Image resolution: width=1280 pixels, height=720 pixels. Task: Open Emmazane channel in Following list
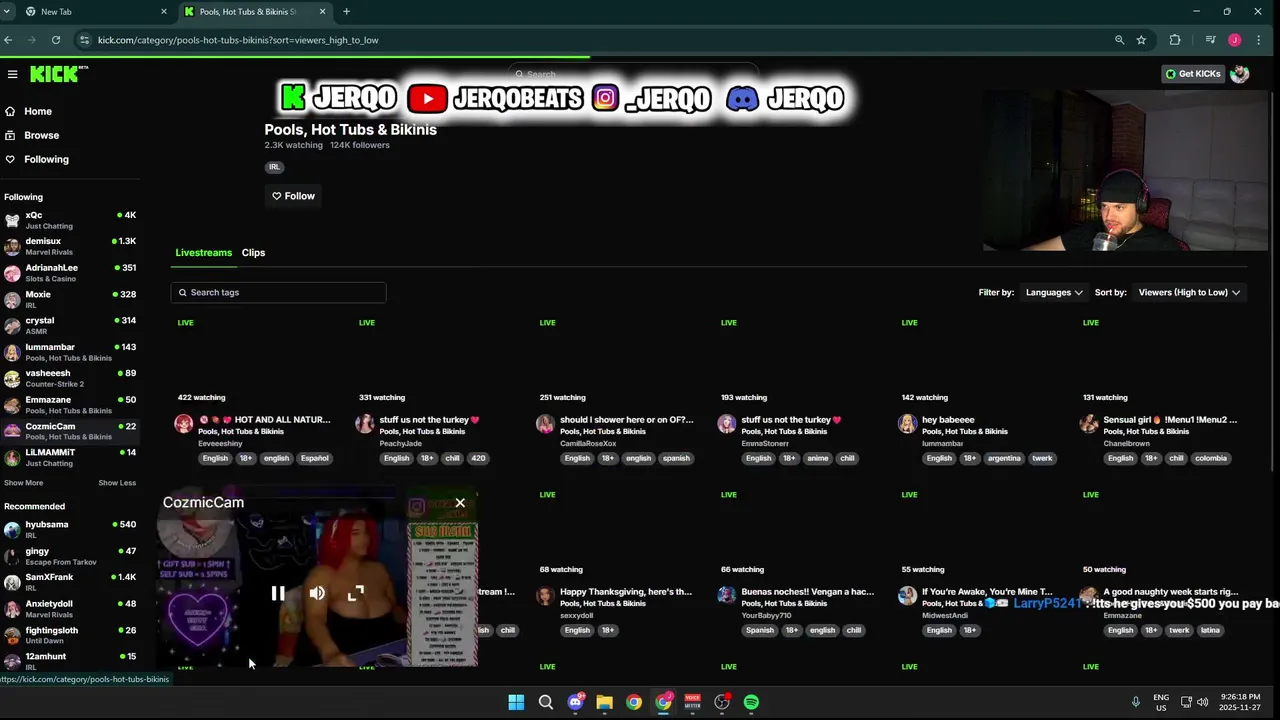(x=70, y=405)
